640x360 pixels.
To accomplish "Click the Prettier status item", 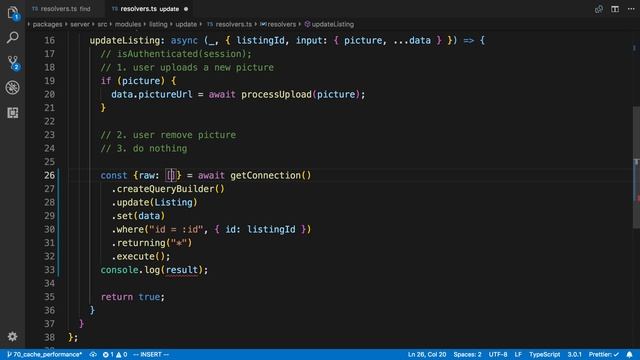I will pos(603,354).
